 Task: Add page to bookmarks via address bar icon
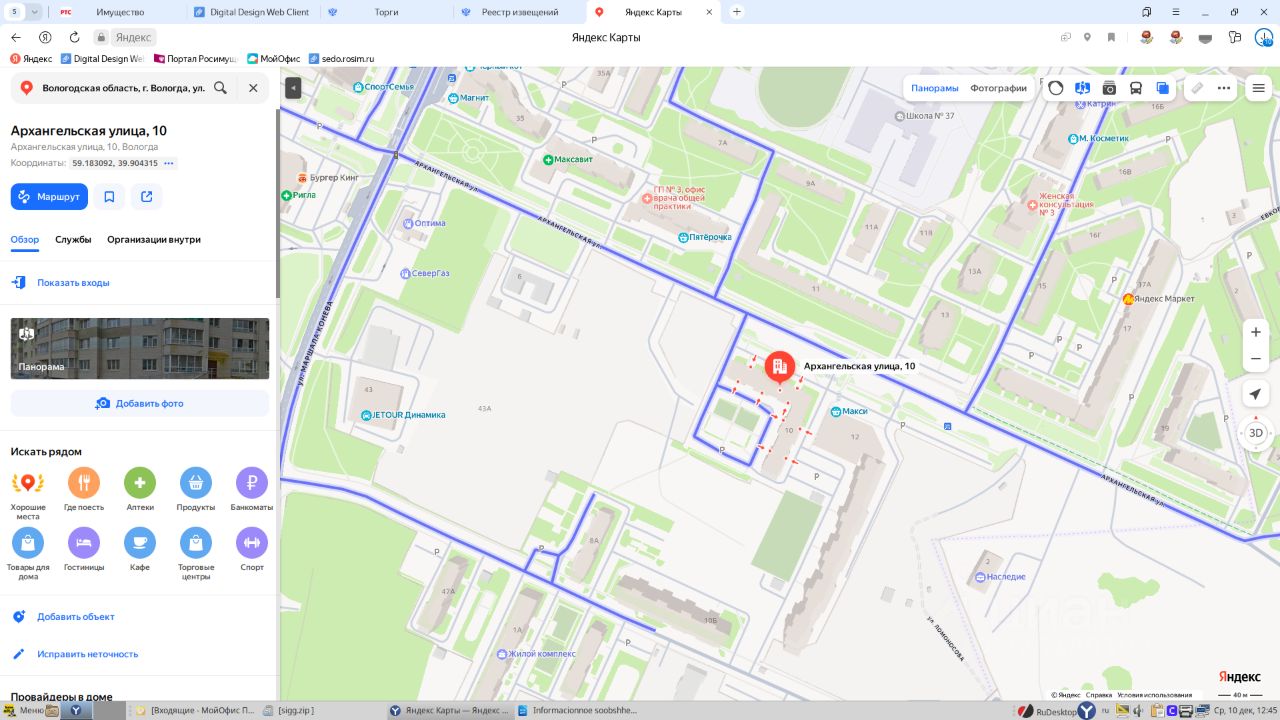[x=1111, y=37]
